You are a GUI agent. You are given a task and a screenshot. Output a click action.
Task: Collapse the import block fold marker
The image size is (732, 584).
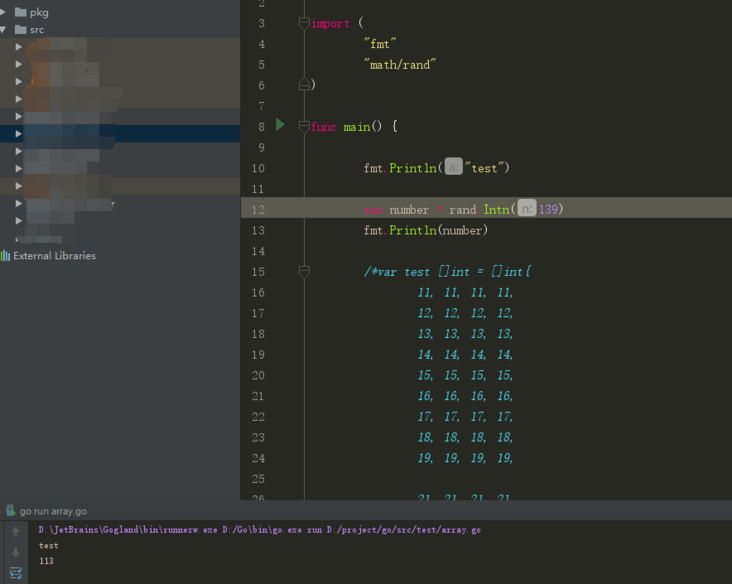pyautogui.click(x=304, y=23)
